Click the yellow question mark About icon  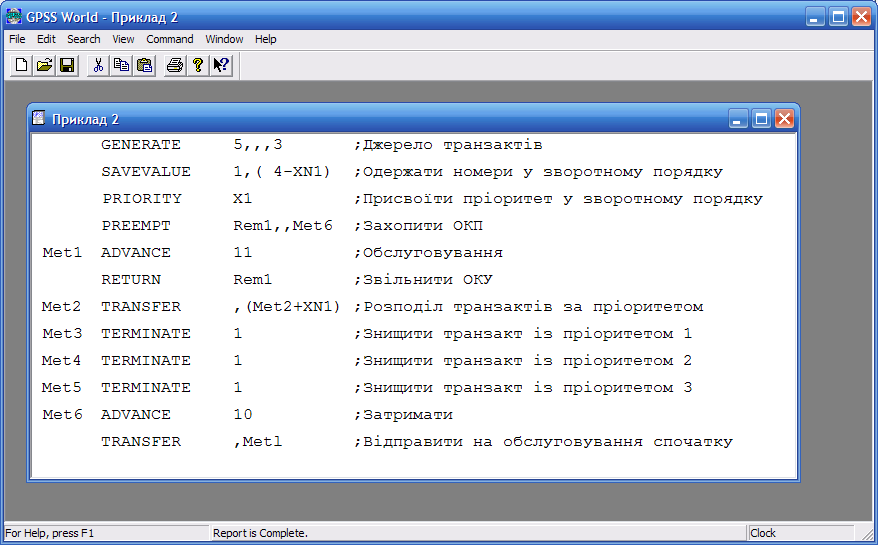coord(198,66)
